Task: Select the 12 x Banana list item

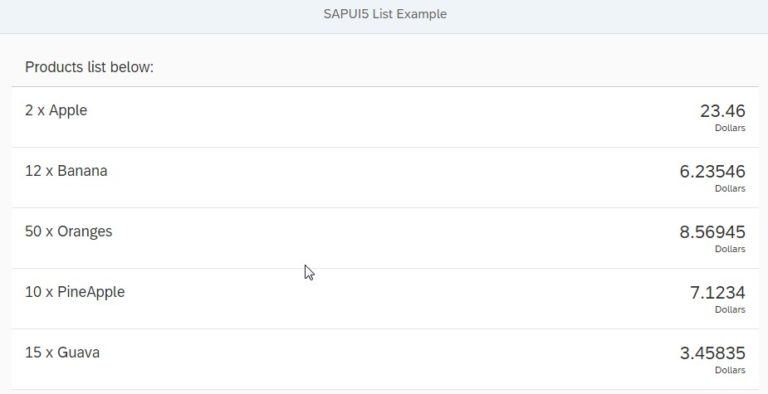Action: point(385,177)
